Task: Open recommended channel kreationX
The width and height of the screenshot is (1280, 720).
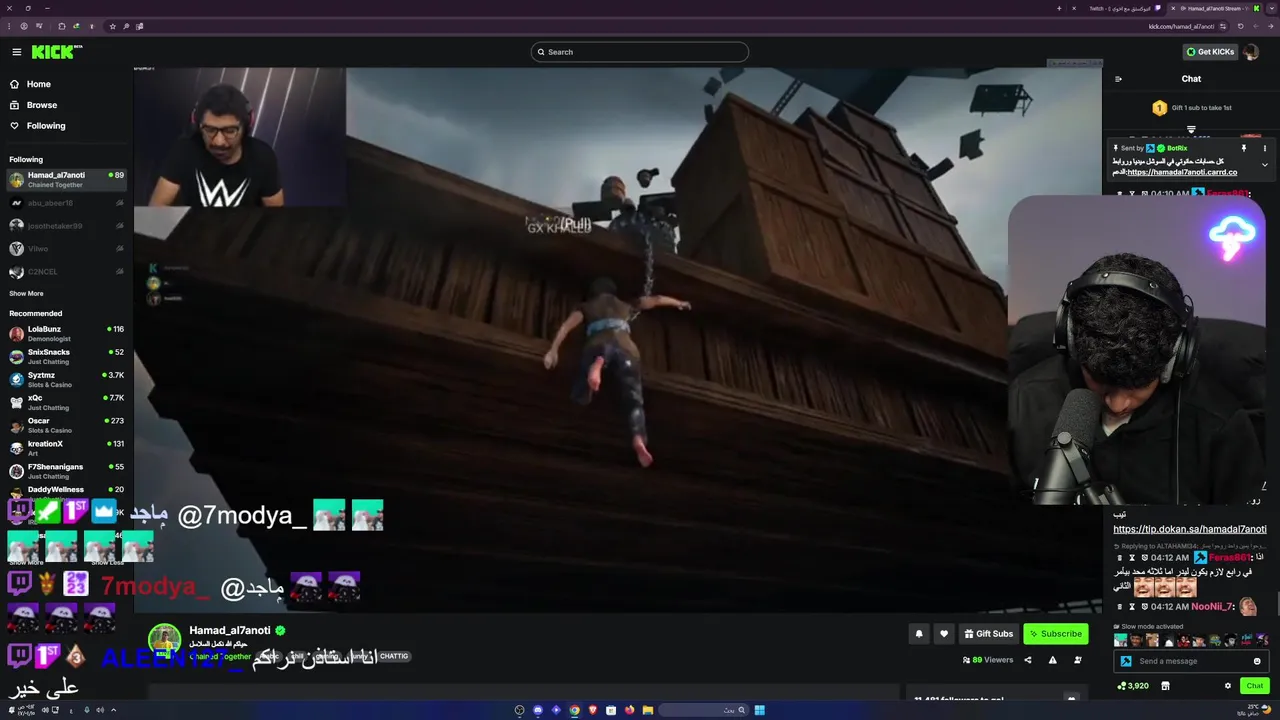Action: tap(66, 449)
